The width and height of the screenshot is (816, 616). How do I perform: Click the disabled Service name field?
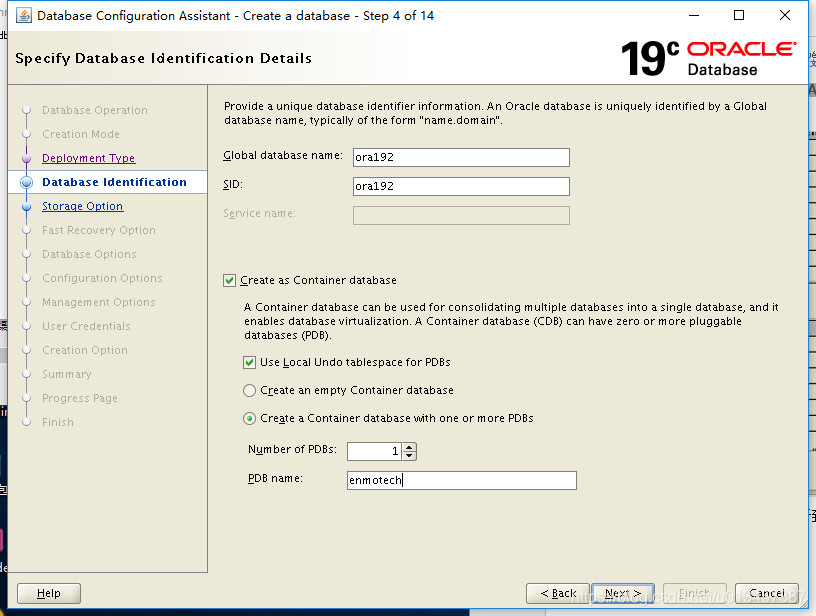461,215
